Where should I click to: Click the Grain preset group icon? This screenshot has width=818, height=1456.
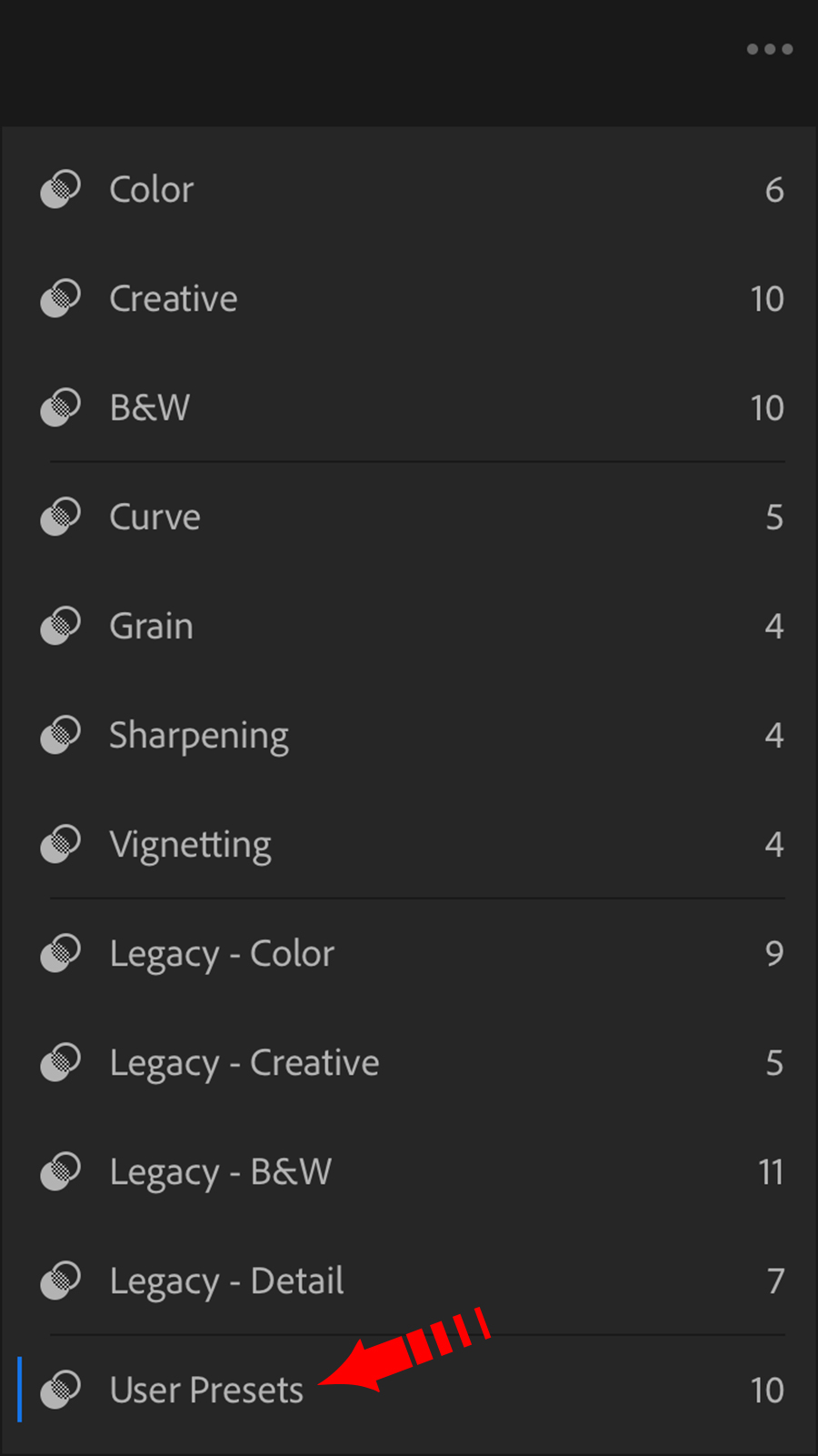(61, 626)
